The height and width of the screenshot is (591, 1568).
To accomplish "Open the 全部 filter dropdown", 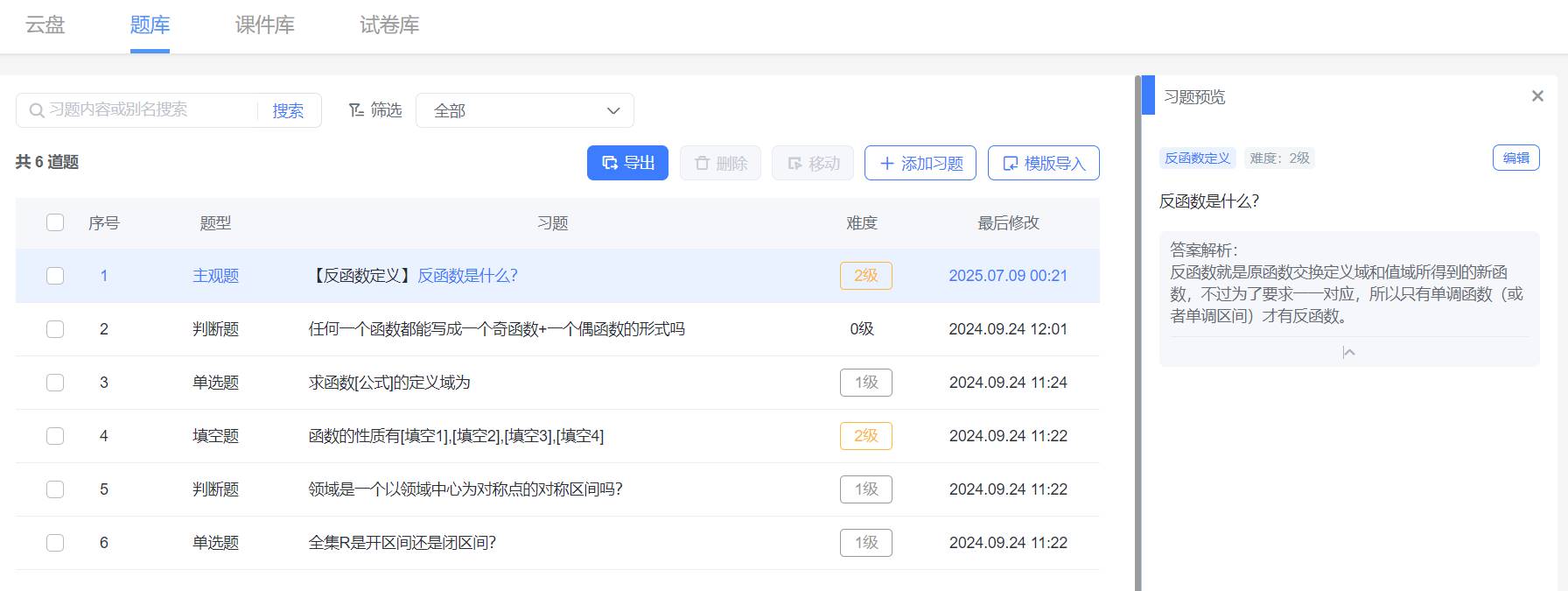I will point(525,110).
